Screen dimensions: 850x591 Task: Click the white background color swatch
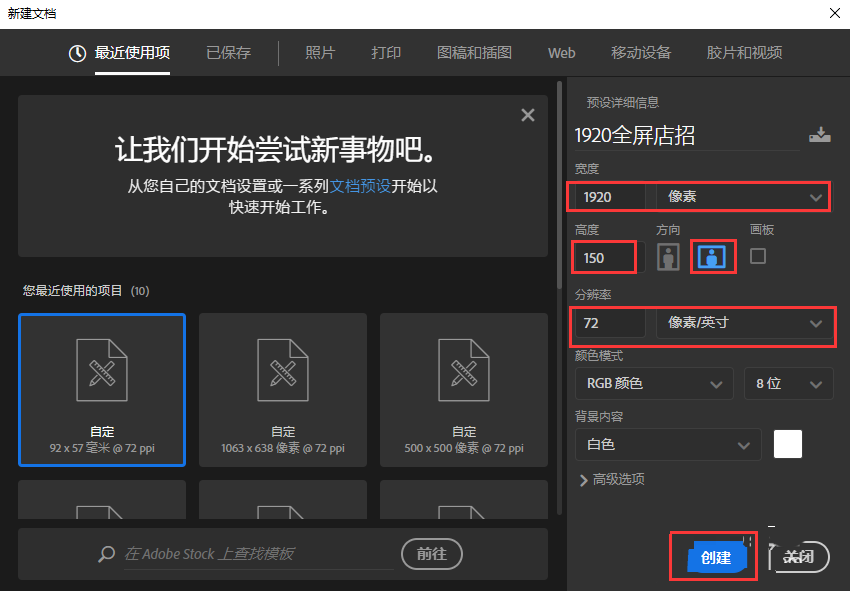click(x=788, y=444)
